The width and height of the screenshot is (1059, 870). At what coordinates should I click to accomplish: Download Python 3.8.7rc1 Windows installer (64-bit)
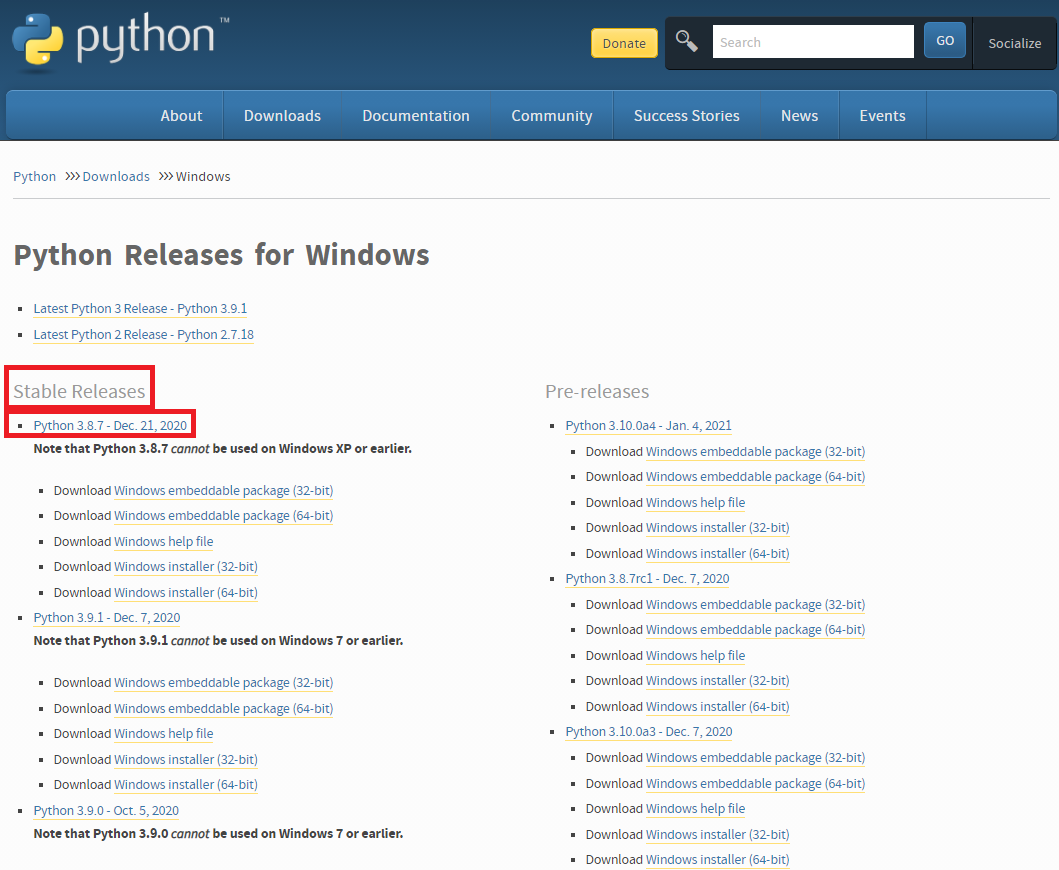pyautogui.click(x=717, y=707)
